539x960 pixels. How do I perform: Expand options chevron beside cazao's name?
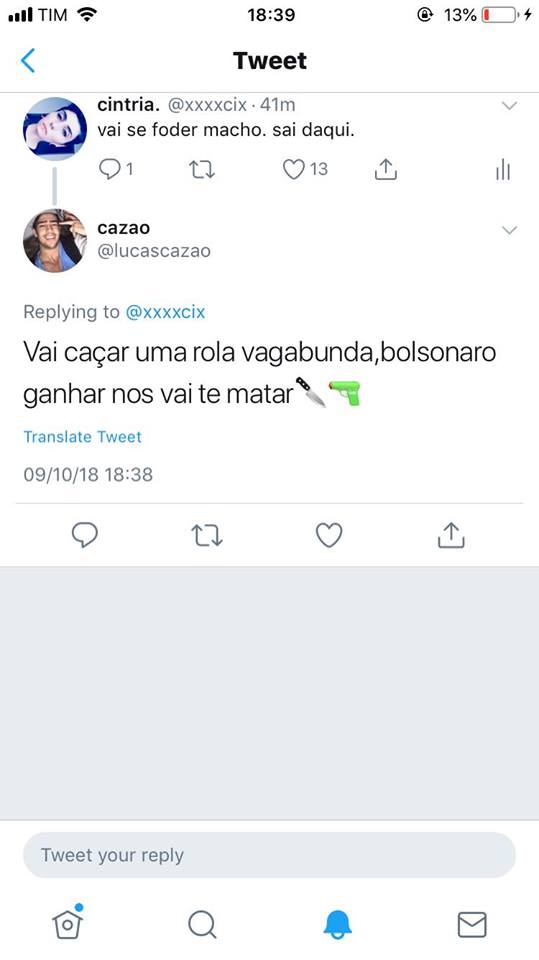click(x=510, y=230)
